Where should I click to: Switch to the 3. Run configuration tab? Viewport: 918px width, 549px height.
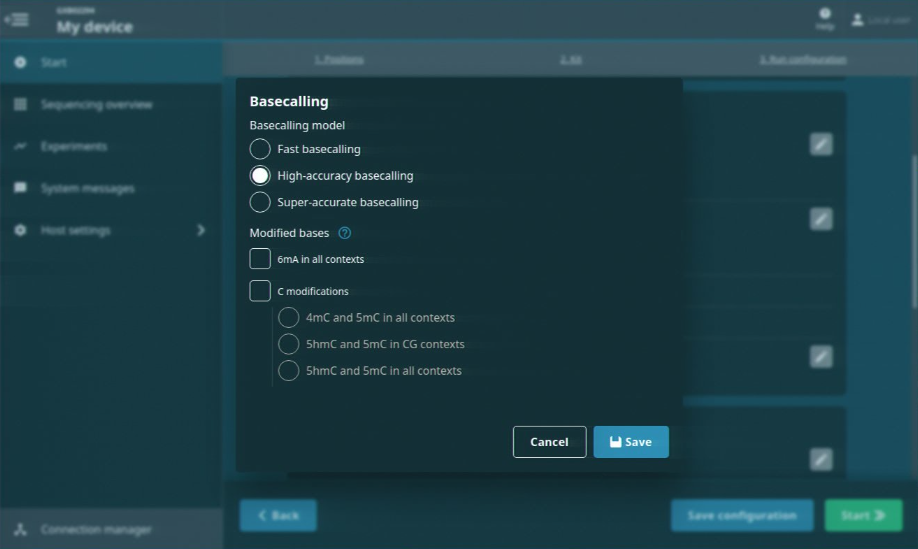(803, 60)
